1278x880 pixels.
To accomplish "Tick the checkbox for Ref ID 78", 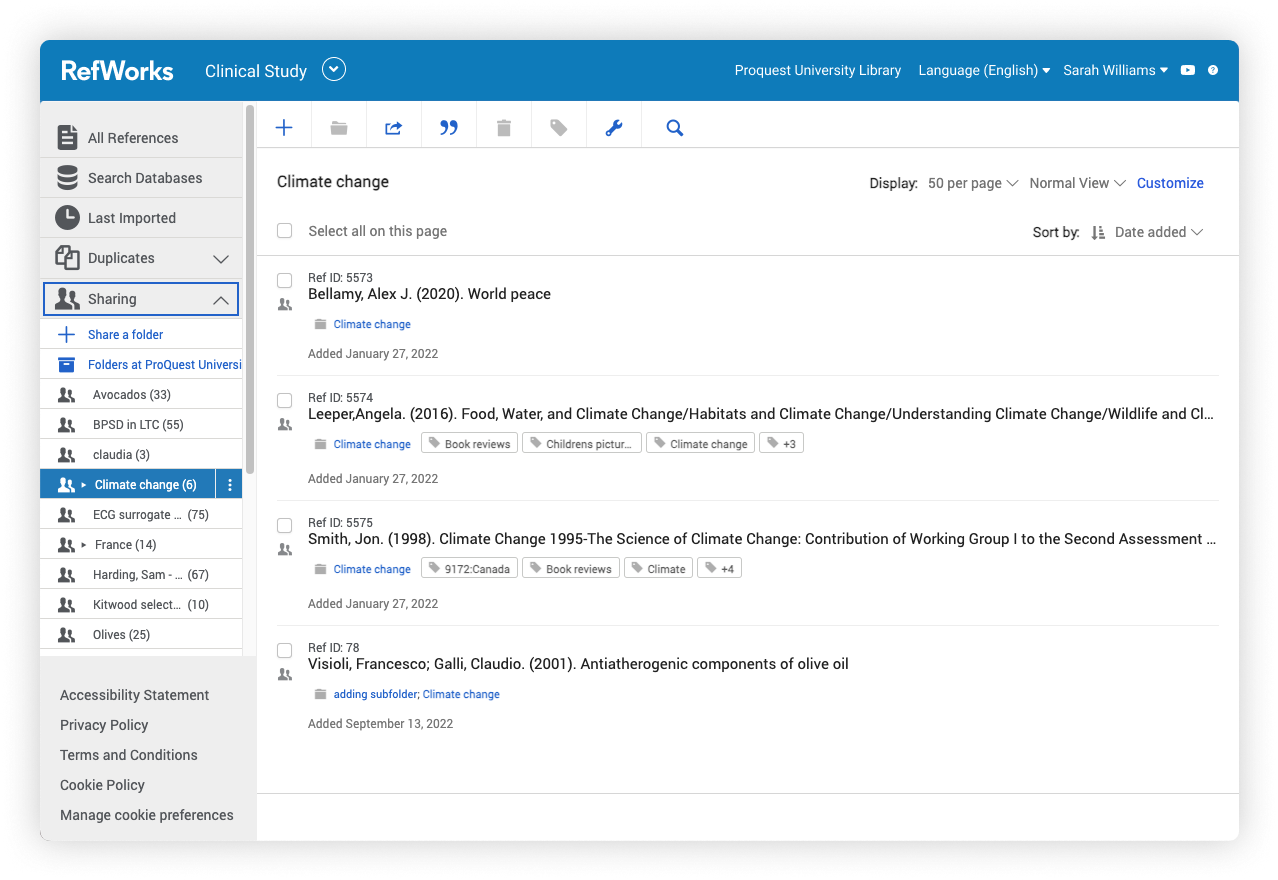I will 285,650.
